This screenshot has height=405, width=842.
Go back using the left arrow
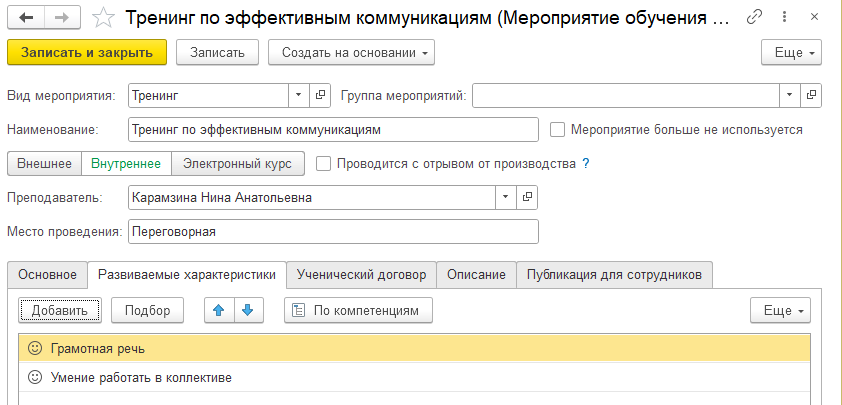point(26,18)
